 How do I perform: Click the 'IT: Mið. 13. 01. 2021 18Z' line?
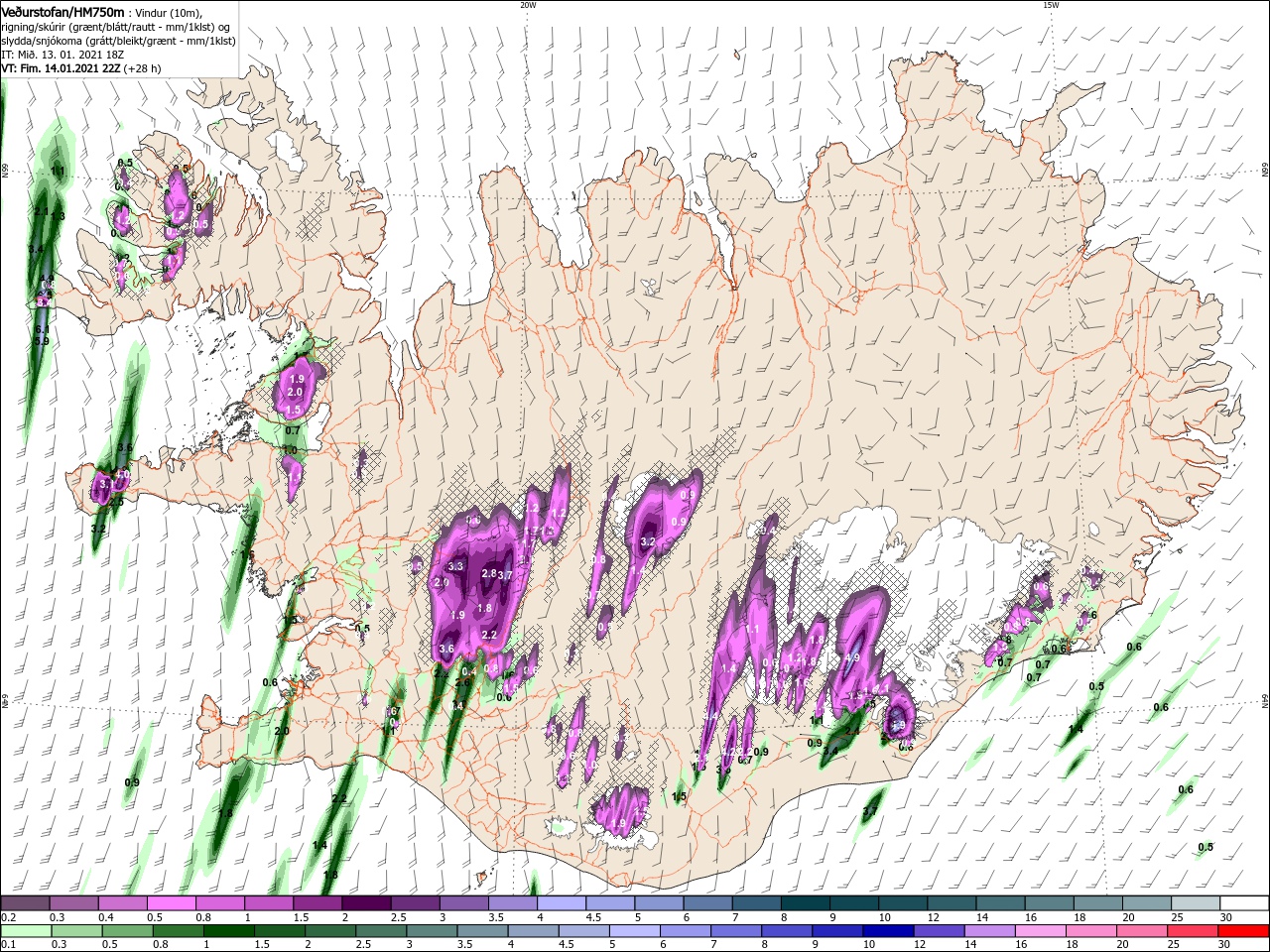63,55
